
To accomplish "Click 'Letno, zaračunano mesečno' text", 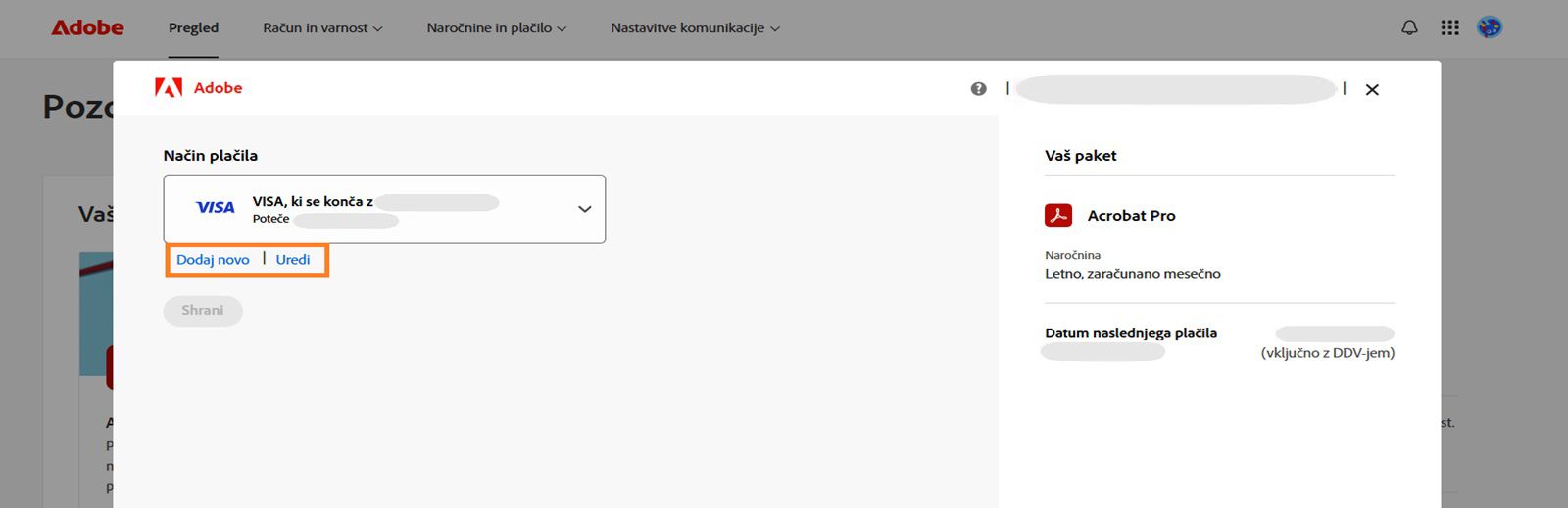I will pos(1133,274).
